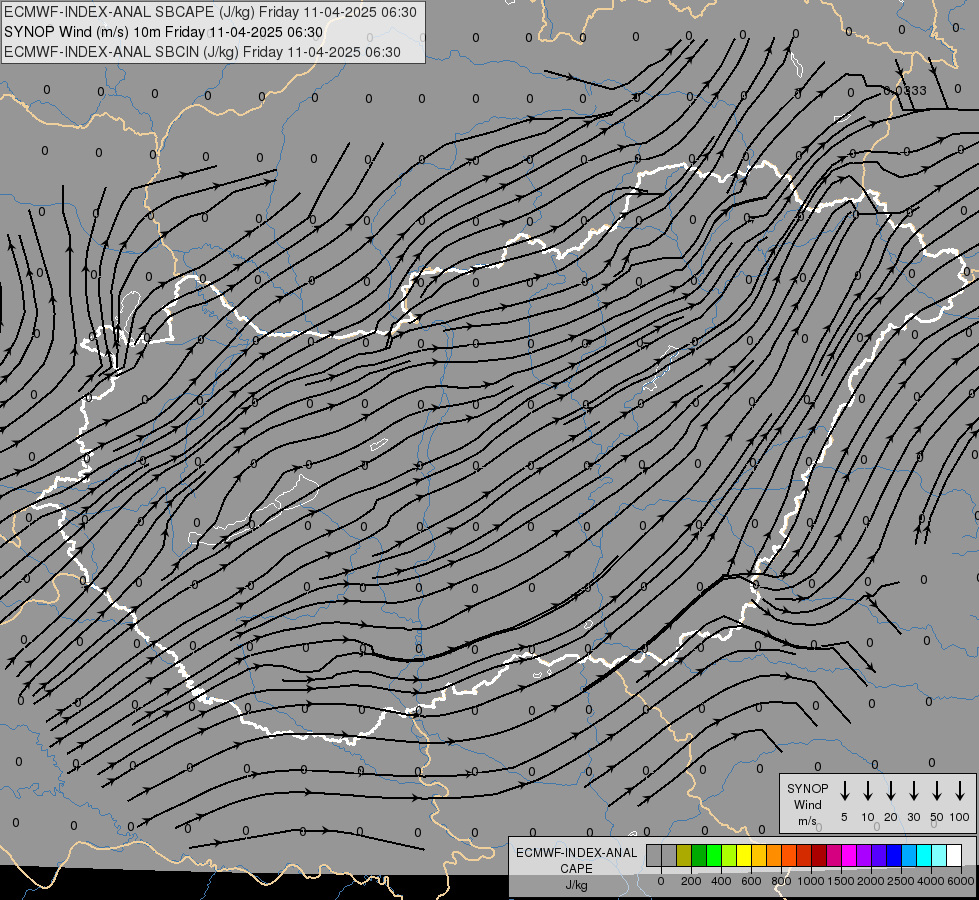Click the '2000' tick on CAPE scale
This screenshot has width=979, height=900.
point(871,881)
